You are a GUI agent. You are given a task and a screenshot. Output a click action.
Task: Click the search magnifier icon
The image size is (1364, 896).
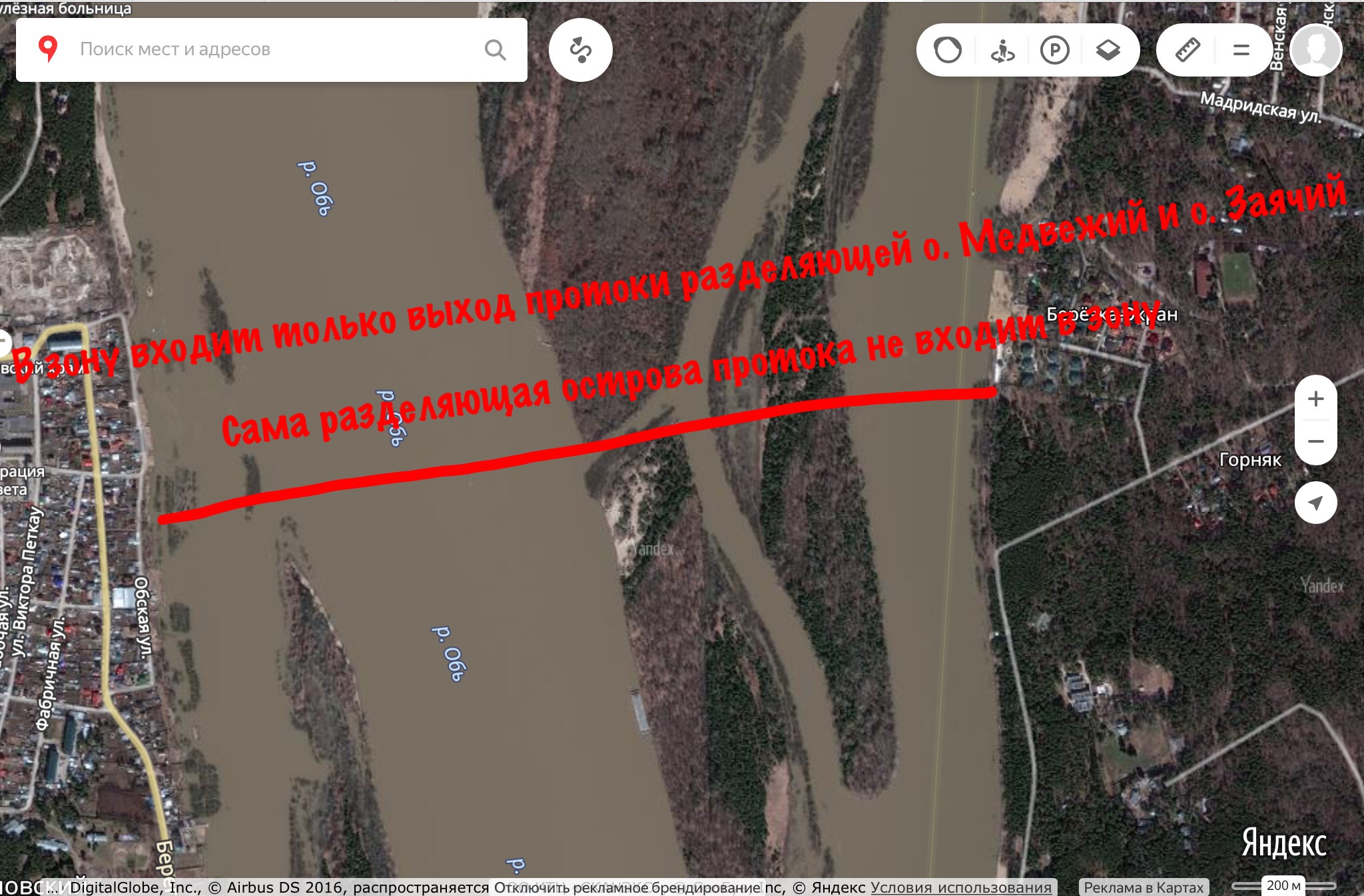[495, 50]
